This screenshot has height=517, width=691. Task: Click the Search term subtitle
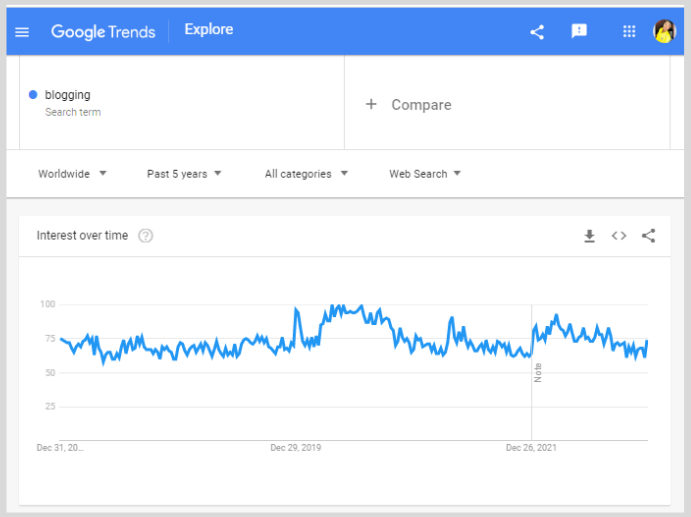[73, 112]
